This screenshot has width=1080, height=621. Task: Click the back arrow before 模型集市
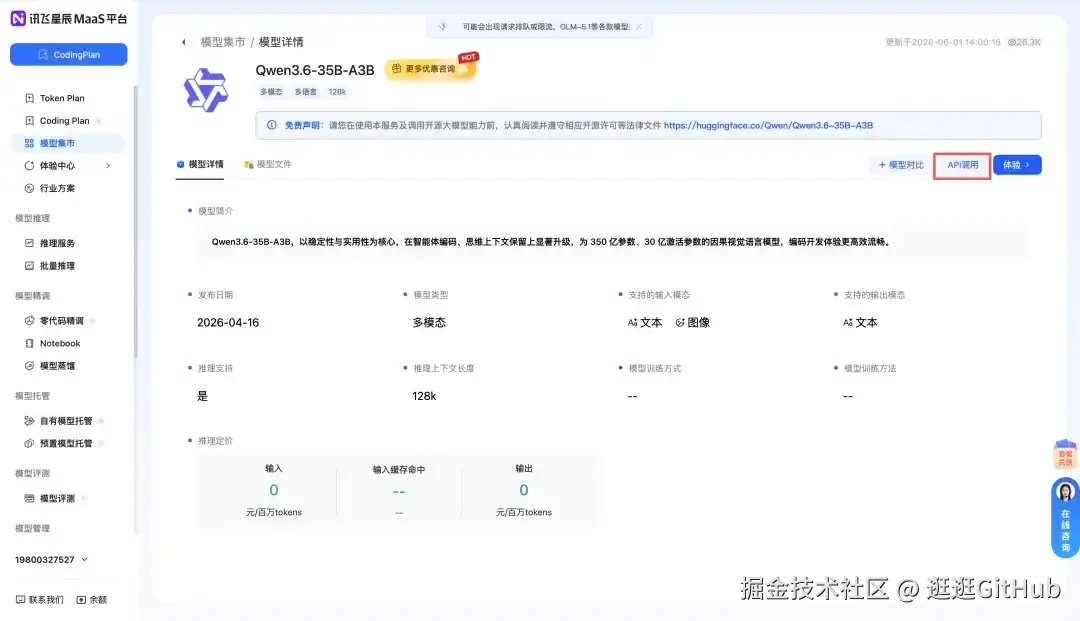click(184, 42)
